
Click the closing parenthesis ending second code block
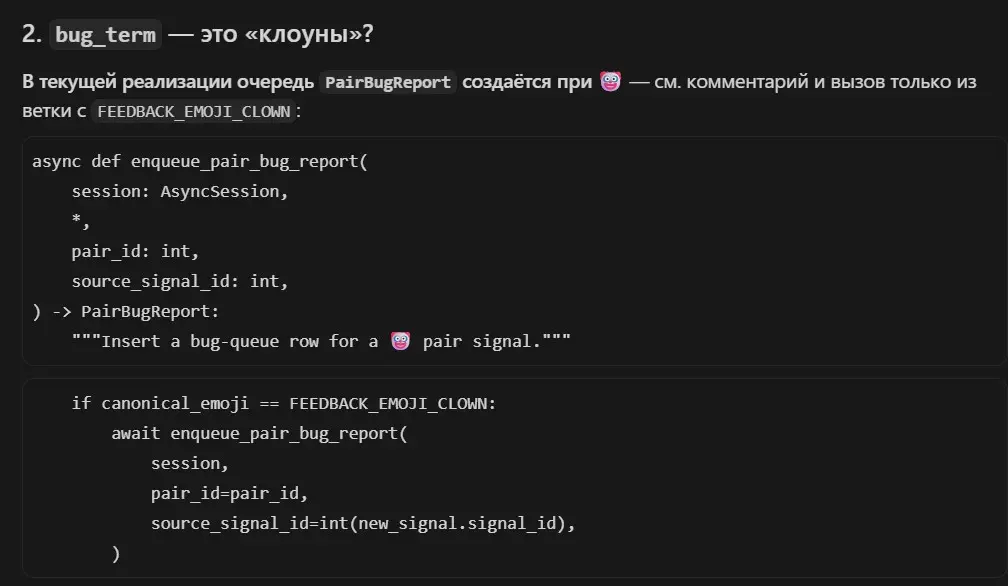116,553
